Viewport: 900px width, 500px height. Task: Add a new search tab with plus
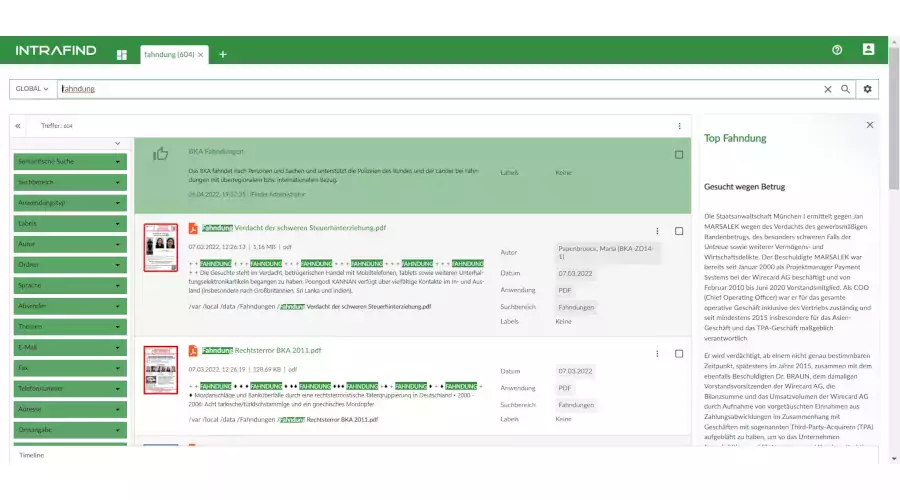click(222, 54)
